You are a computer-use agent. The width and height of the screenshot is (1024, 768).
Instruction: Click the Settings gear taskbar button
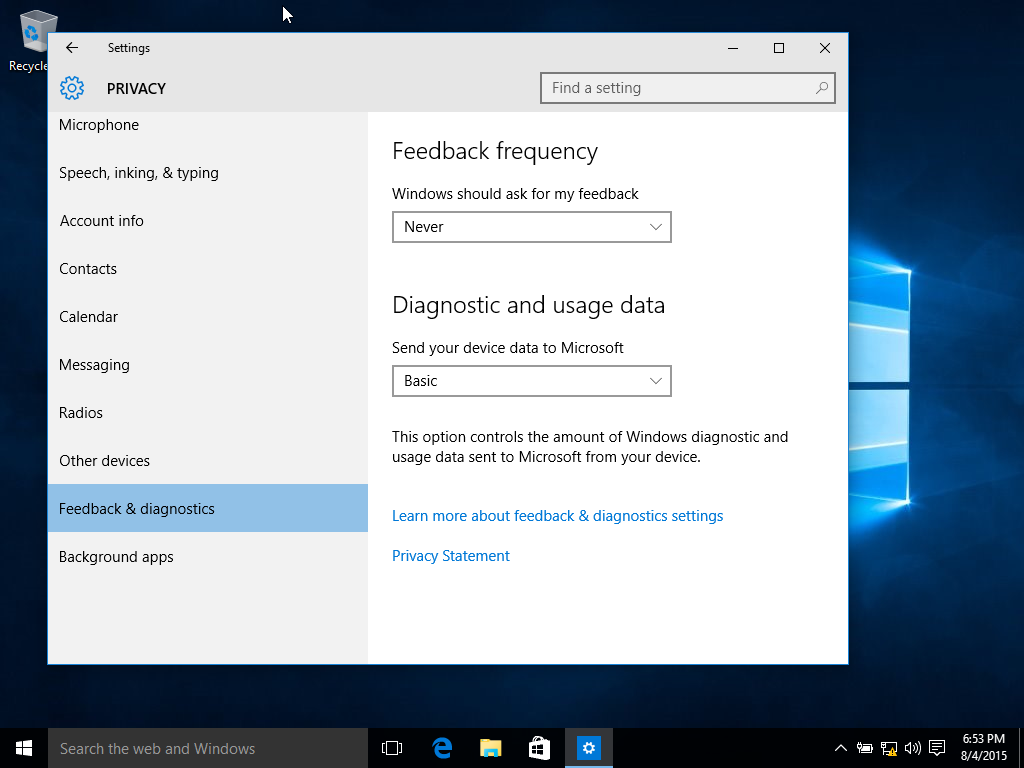[588, 748]
